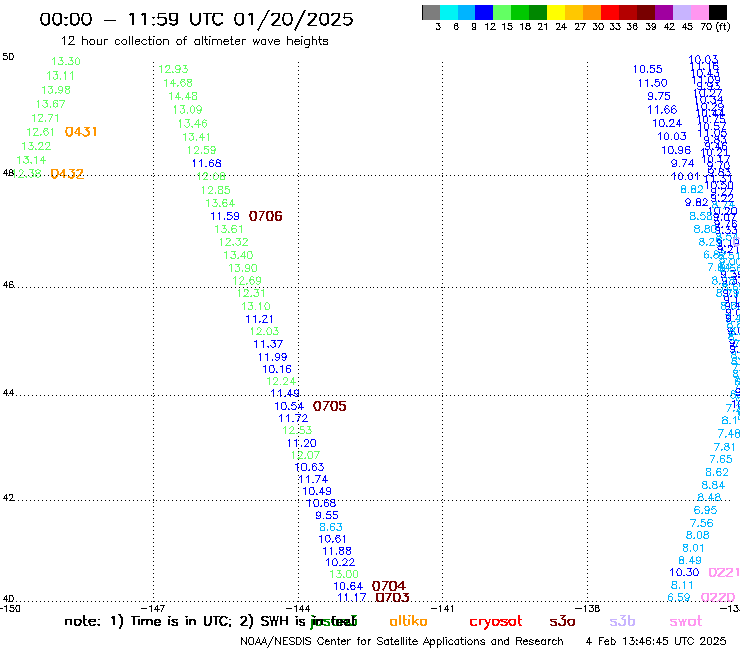This screenshot has height=650, width=740.
Task: Click the light blue value 6.59
Action: [679, 597]
